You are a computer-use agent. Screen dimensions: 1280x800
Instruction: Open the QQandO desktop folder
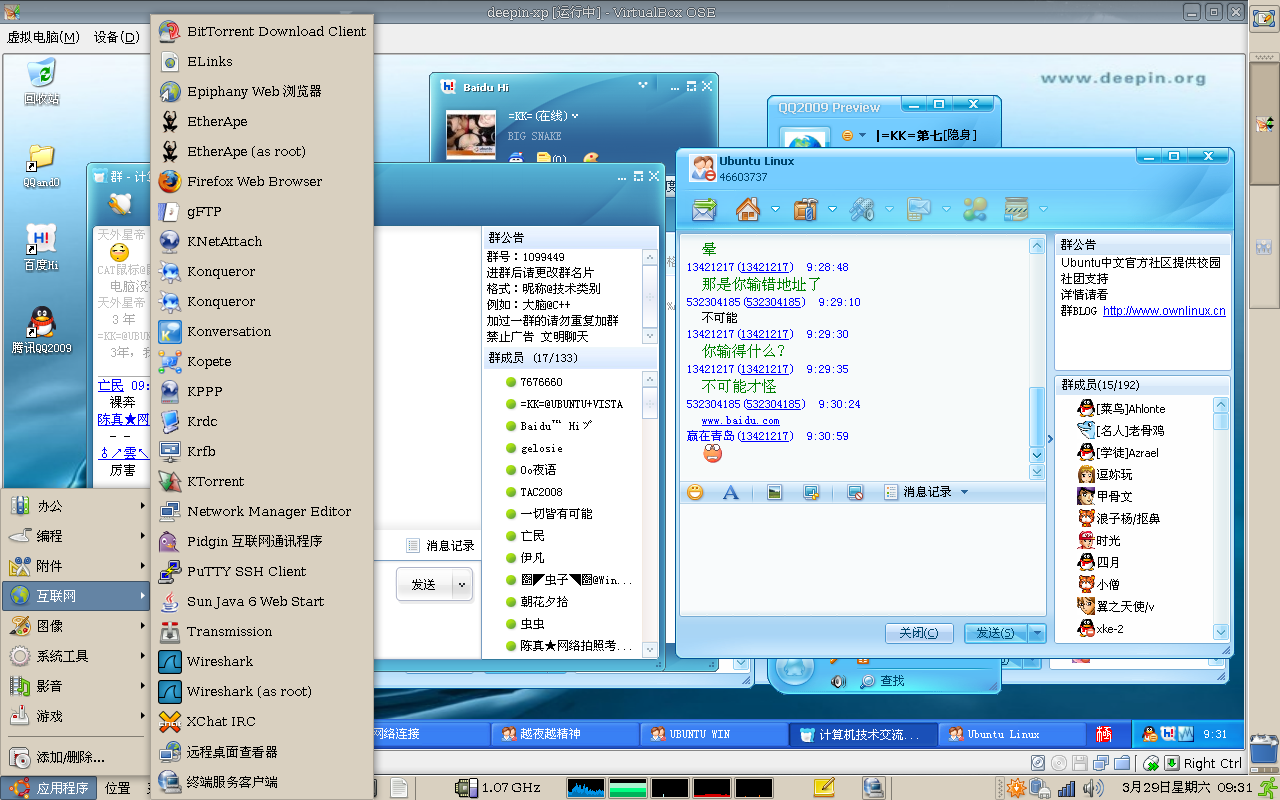point(42,166)
